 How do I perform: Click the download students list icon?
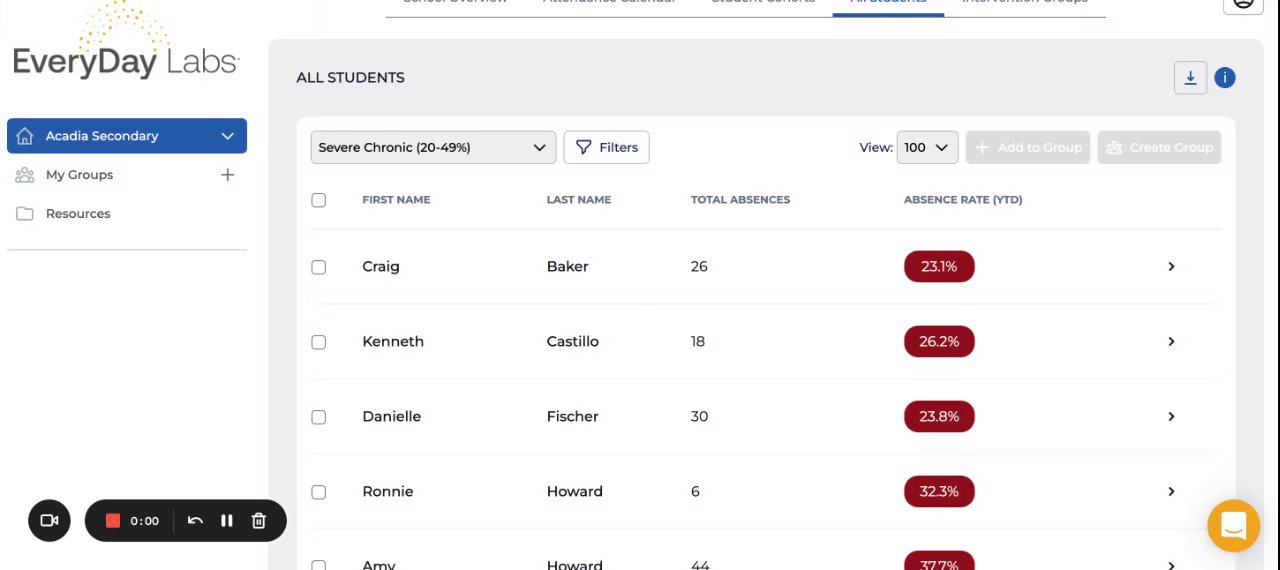[1190, 78]
